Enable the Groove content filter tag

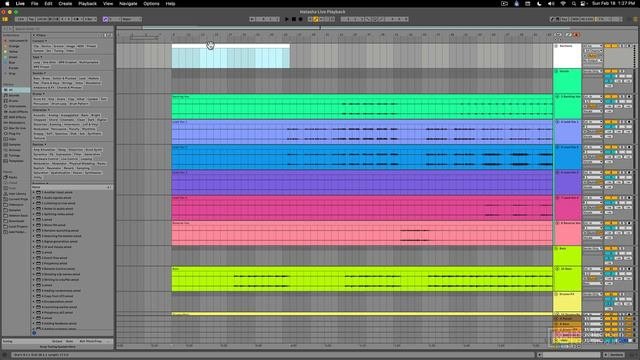58,46
